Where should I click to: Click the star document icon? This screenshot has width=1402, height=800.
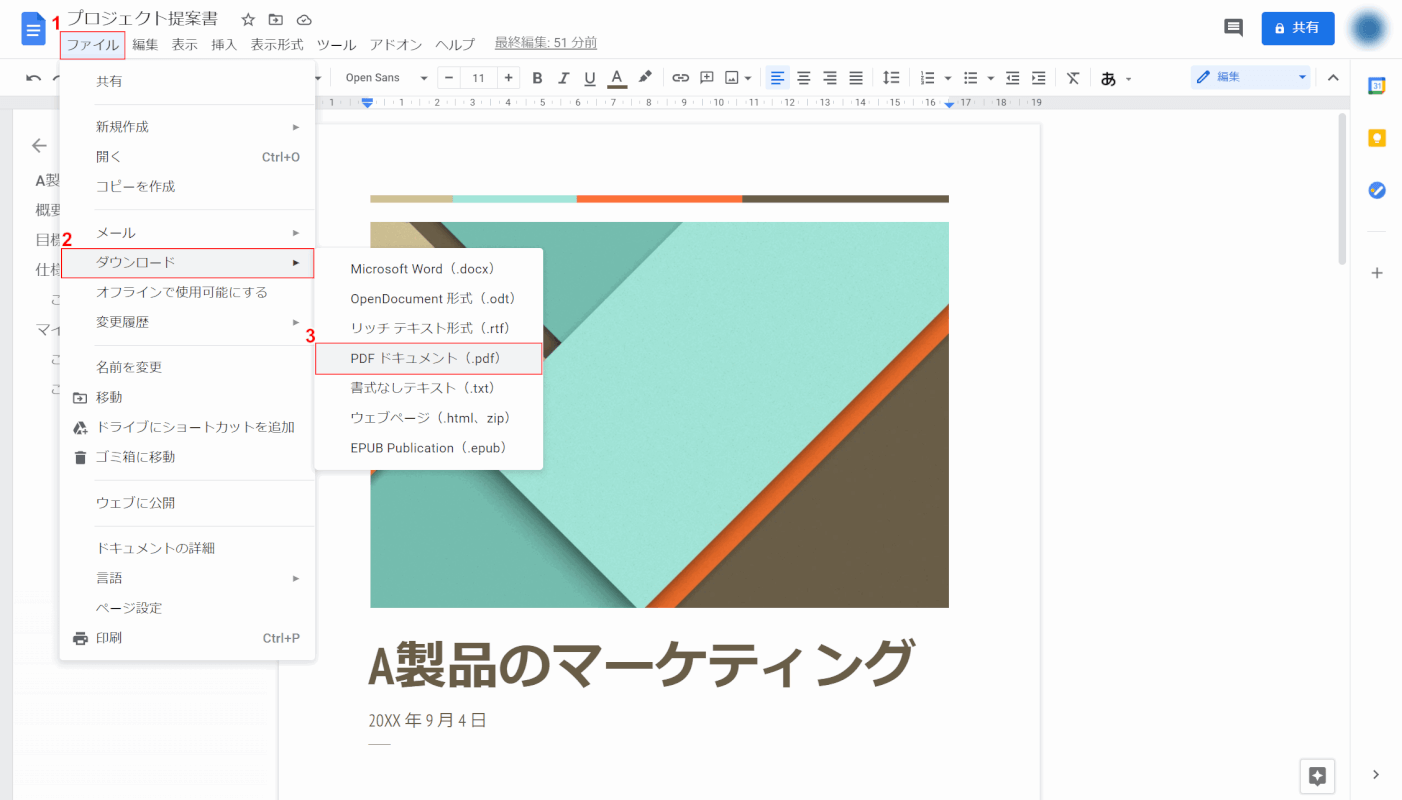tap(248, 20)
